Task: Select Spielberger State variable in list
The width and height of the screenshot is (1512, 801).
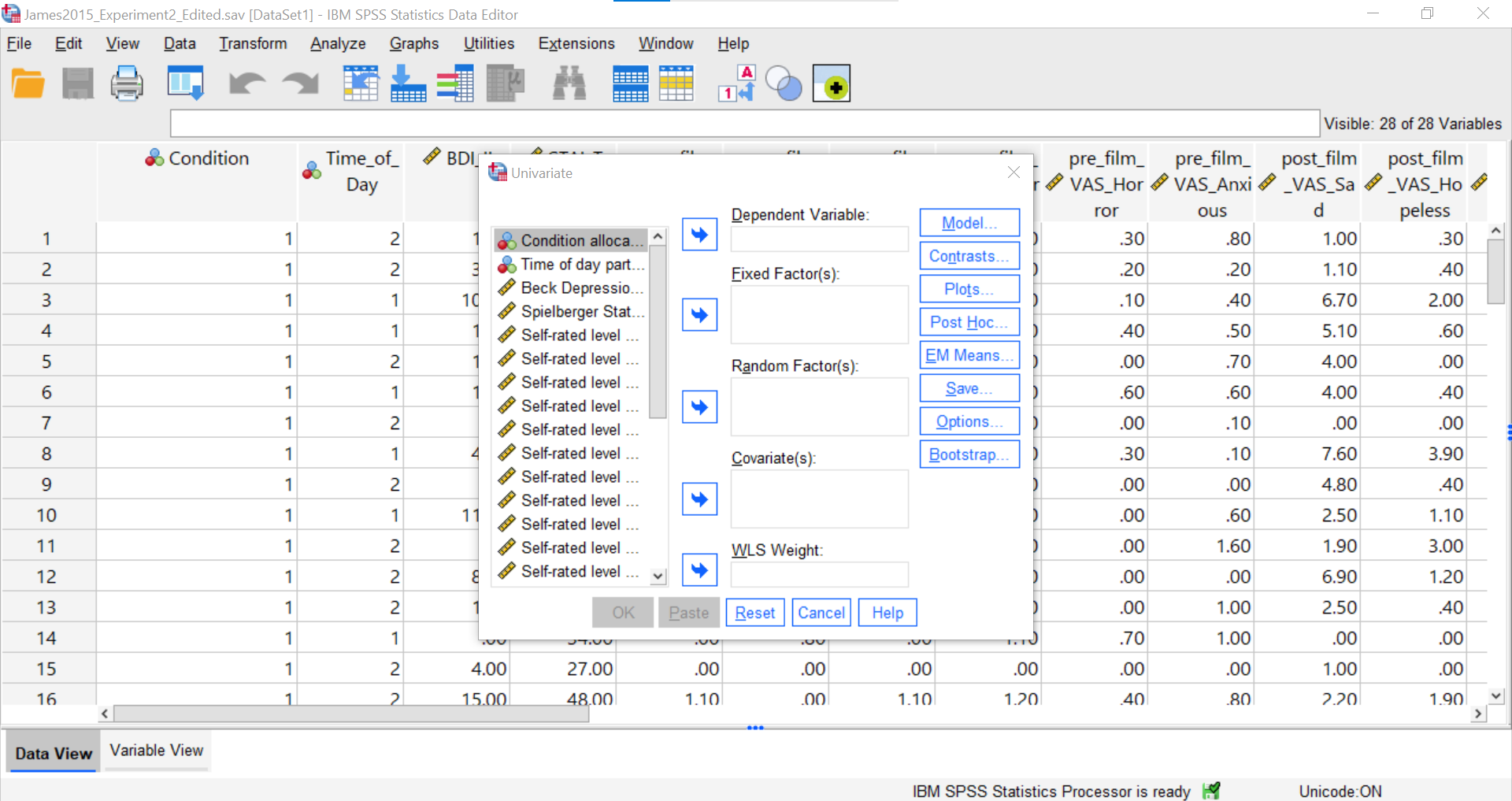Action: 571,312
